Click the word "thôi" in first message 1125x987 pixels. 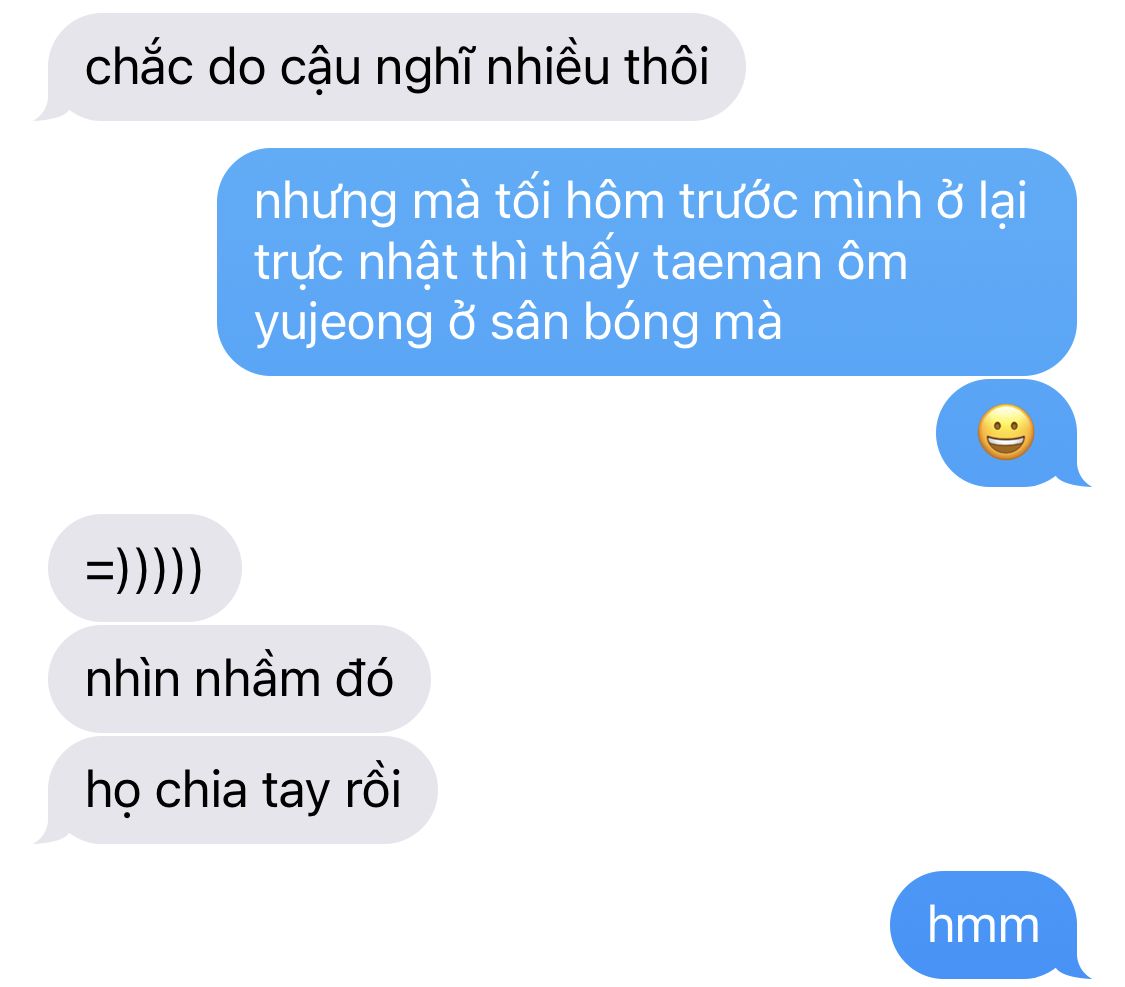pyautogui.click(x=667, y=67)
